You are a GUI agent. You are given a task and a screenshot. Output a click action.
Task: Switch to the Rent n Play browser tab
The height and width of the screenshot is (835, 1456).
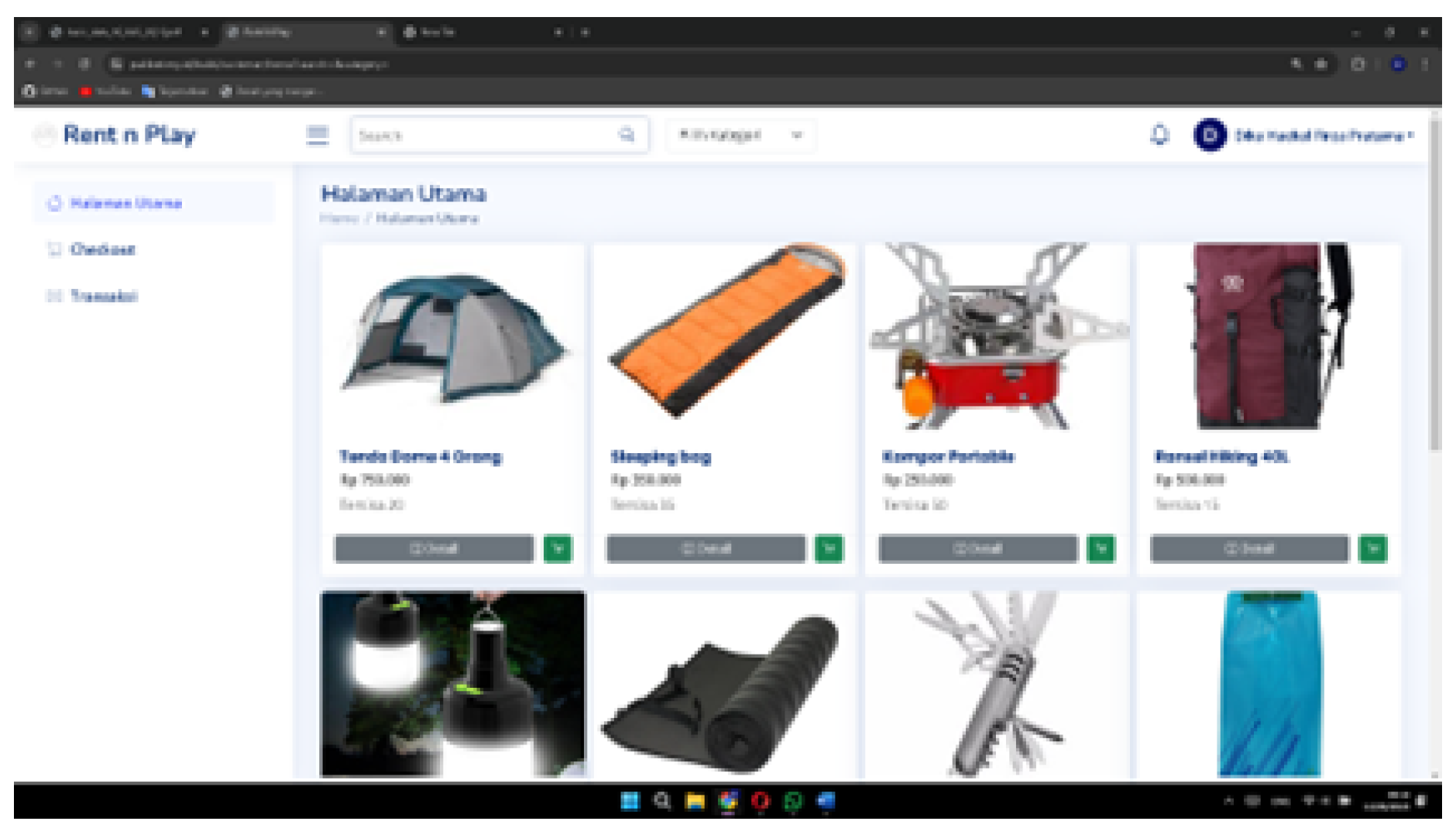[304, 33]
